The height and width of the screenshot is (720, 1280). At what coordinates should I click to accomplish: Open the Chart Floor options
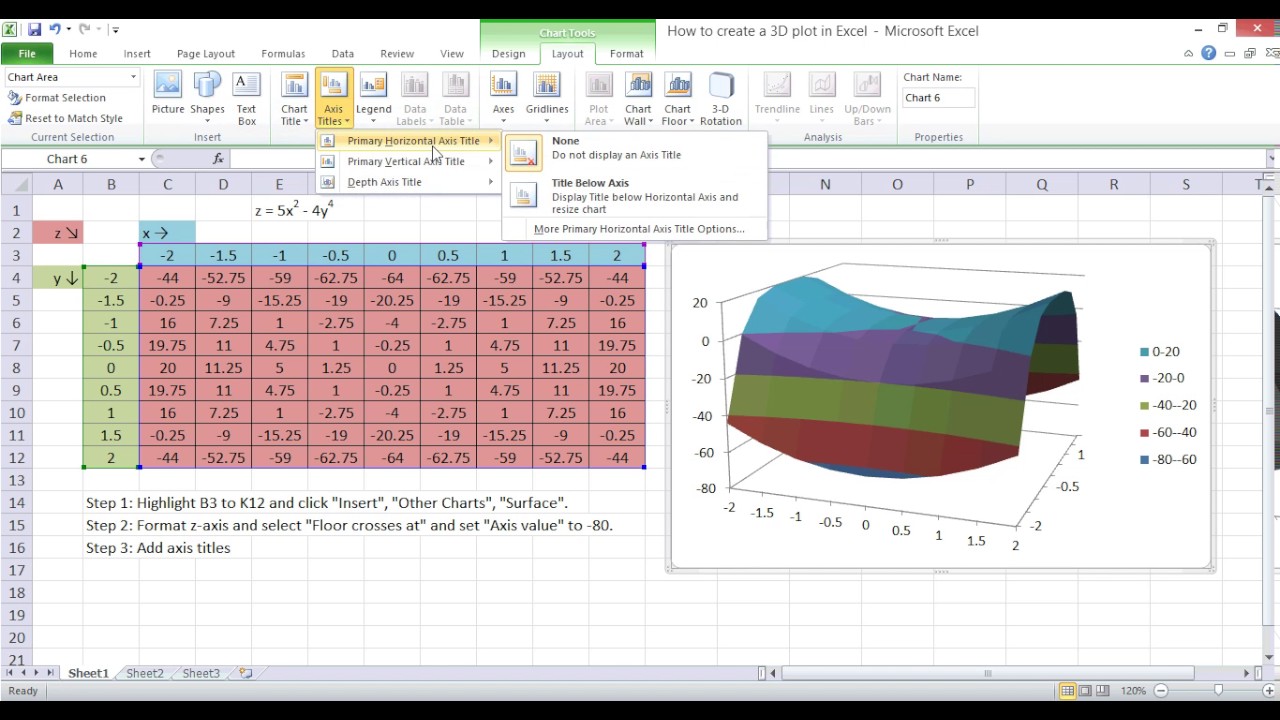pos(677,99)
